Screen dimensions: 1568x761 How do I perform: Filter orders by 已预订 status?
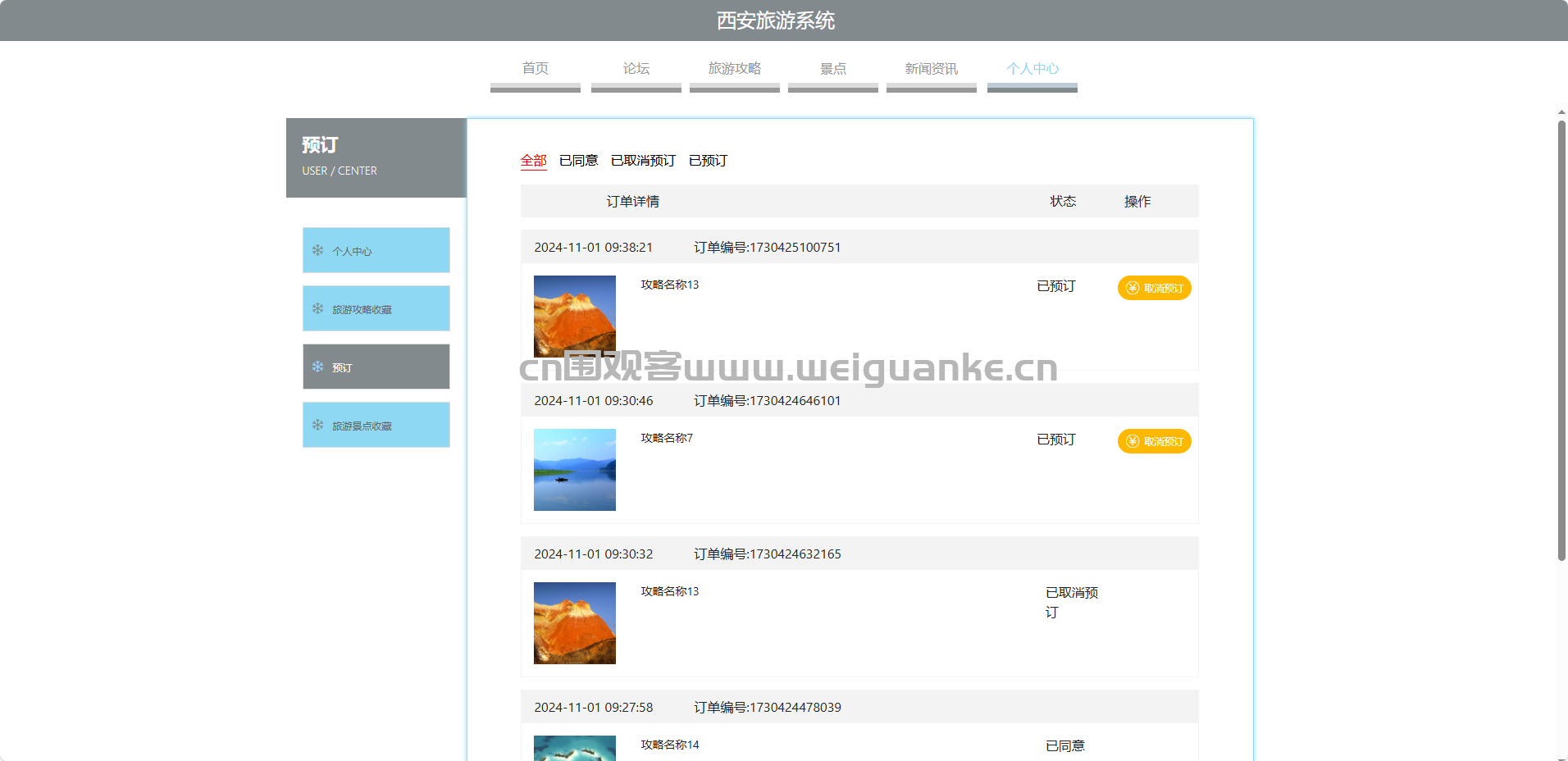pyautogui.click(x=709, y=161)
